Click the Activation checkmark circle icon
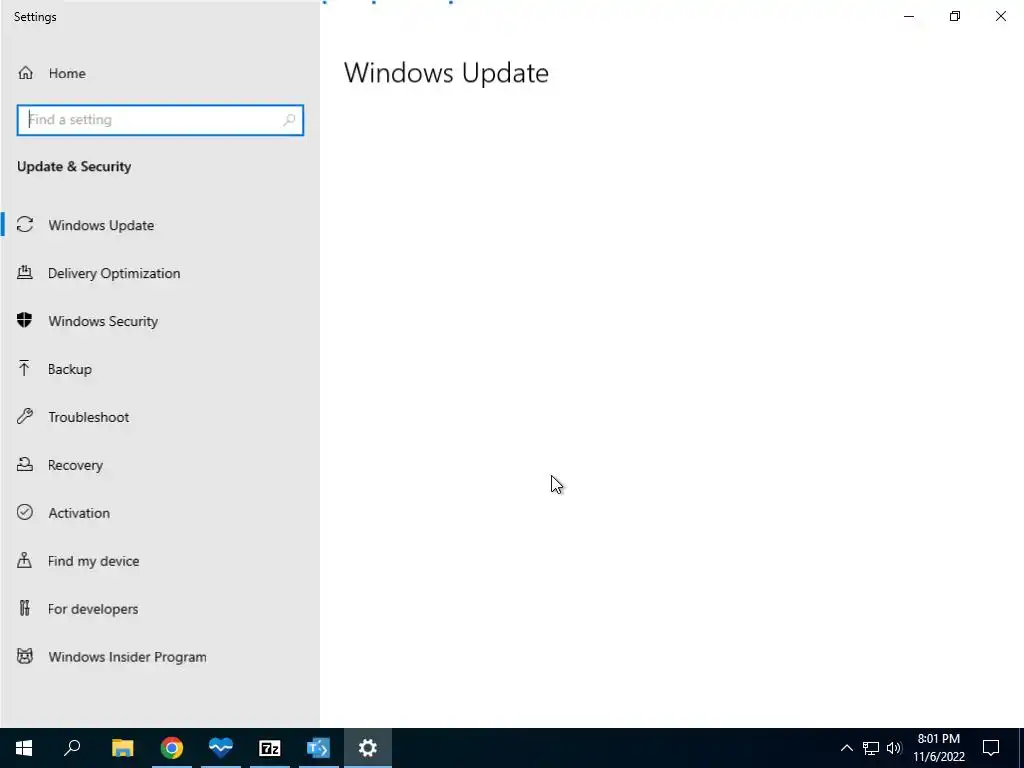This screenshot has height=768, width=1024. pyautogui.click(x=25, y=512)
